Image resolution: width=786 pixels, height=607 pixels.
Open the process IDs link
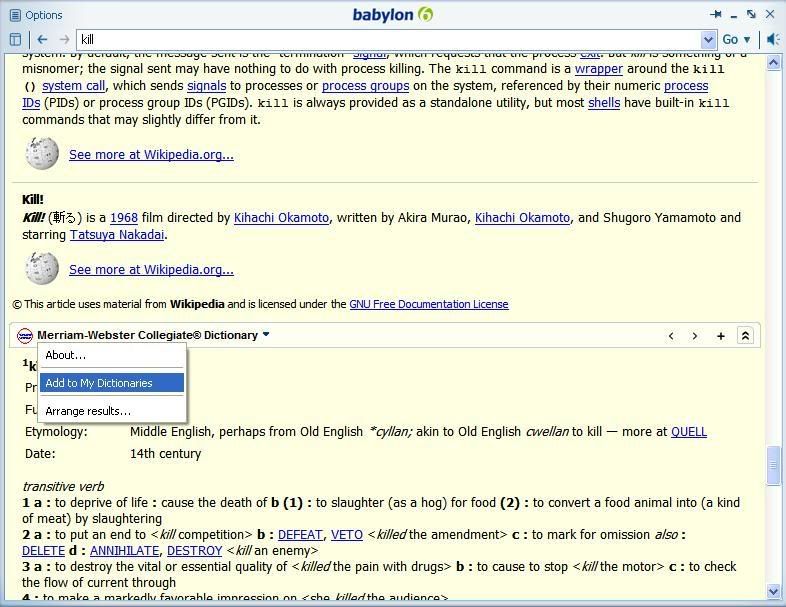coord(686,86)
